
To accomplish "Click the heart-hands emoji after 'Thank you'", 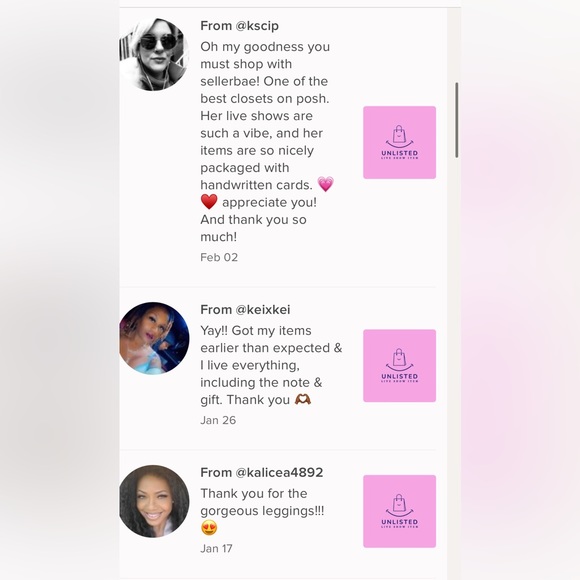I will pos(303,399).
